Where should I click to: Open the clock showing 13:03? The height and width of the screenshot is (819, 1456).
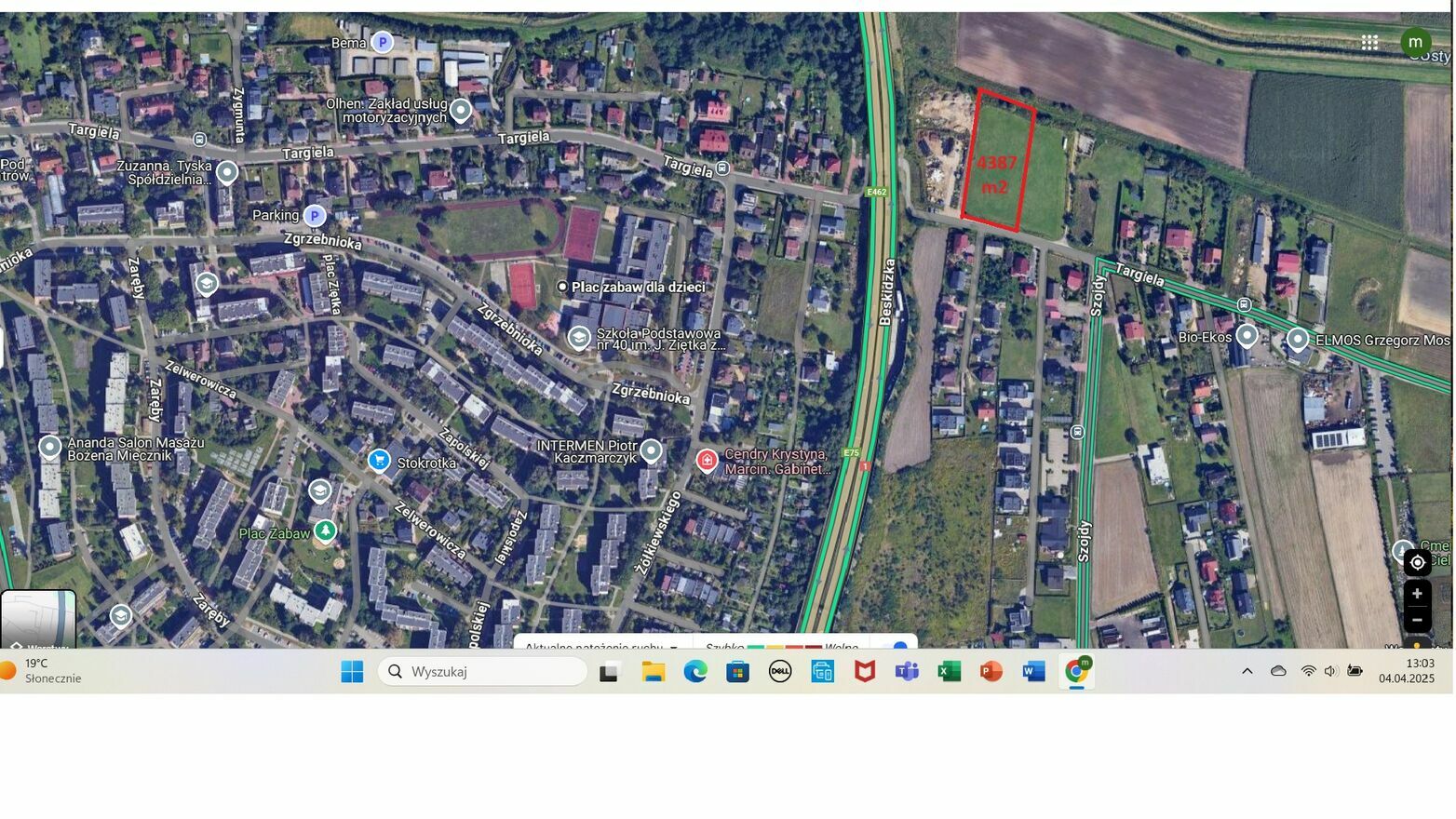click(x=1406, y=670)
